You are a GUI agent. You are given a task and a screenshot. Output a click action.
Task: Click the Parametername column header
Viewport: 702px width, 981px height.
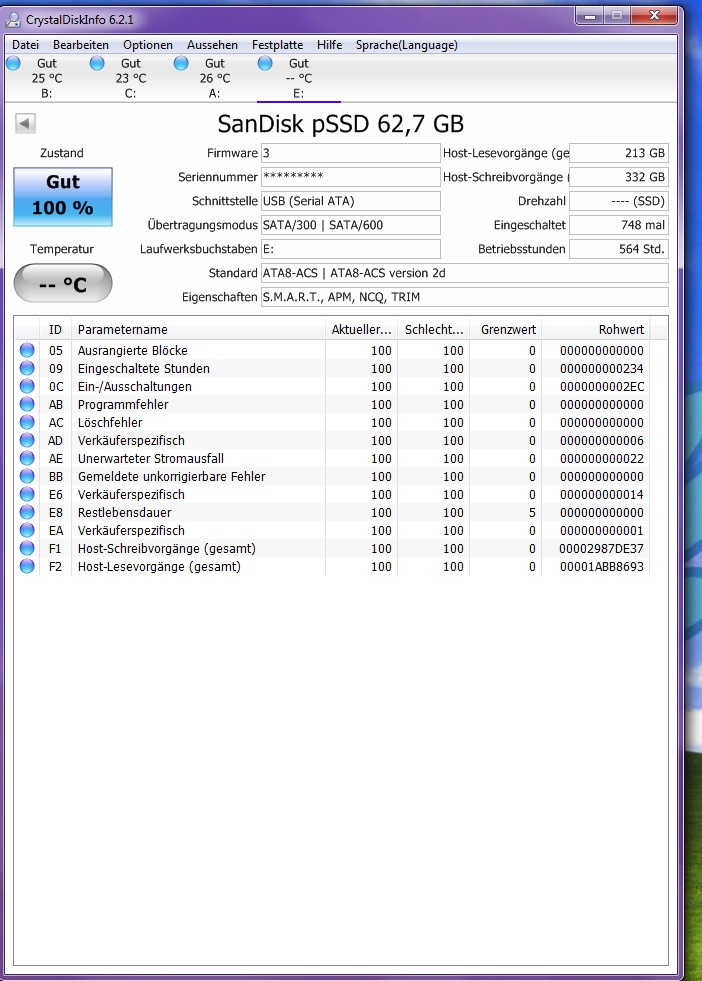click(198, 330)
